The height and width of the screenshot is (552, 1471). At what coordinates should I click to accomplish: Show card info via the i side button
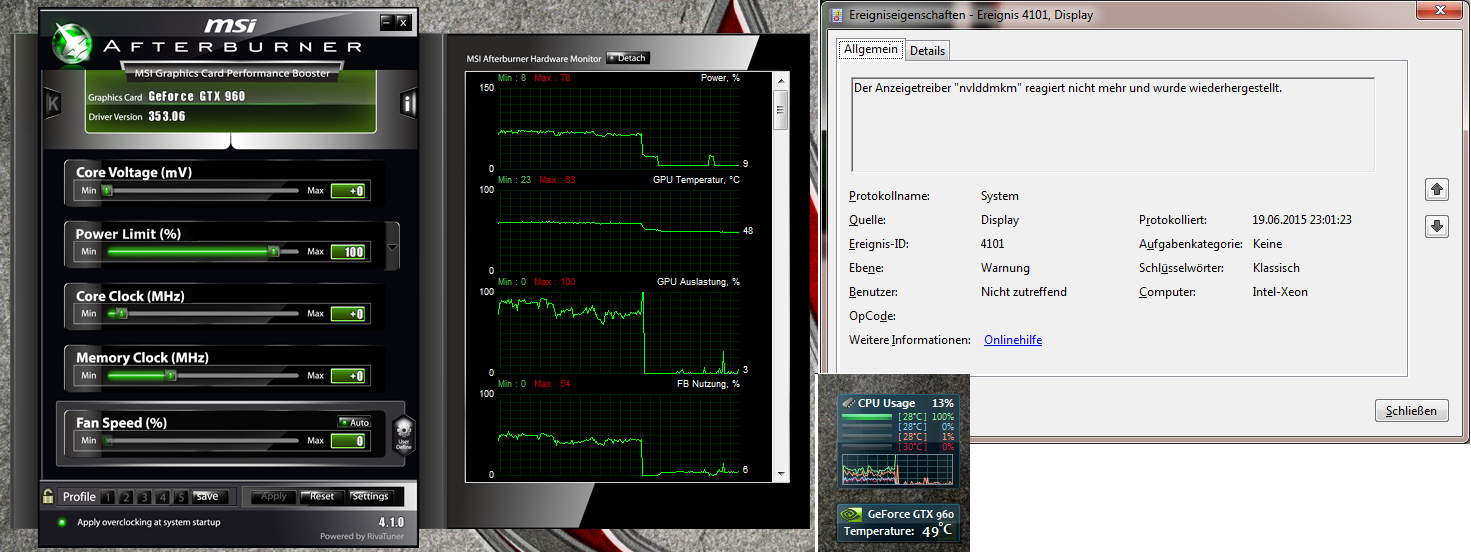[x=408, y=103]
